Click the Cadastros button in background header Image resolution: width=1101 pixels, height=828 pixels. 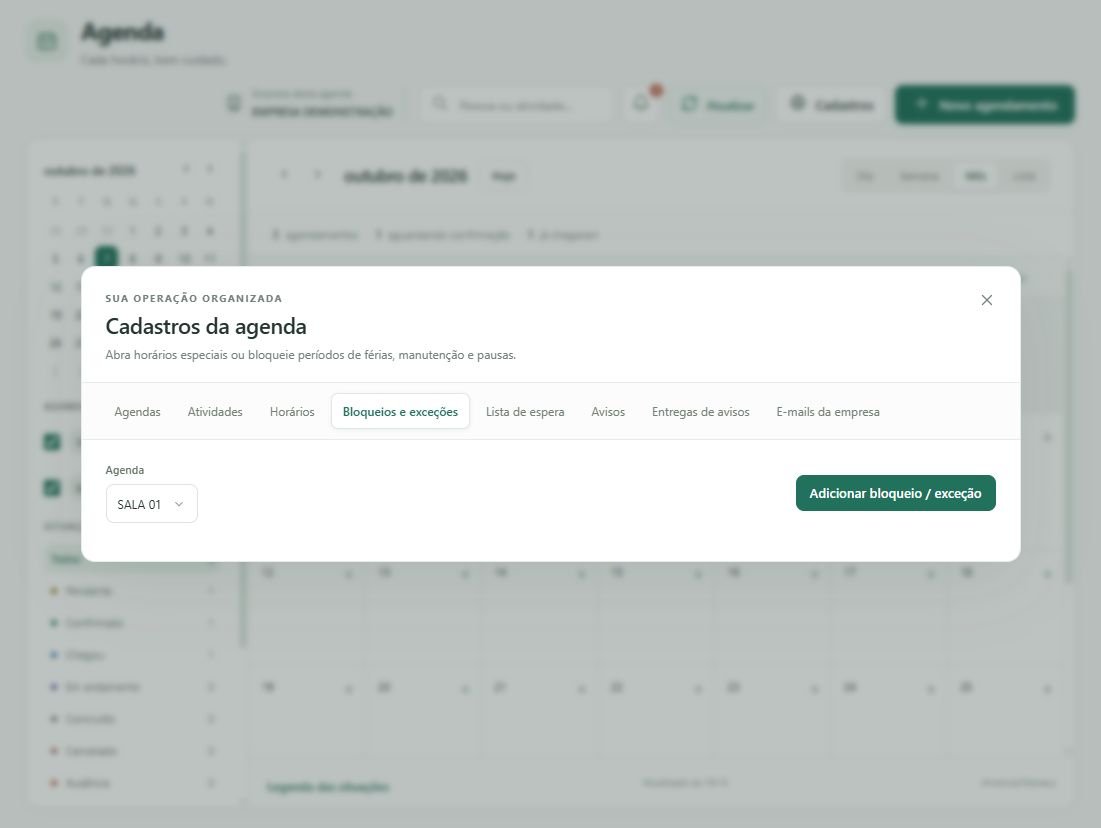click(x=831, y=105)
